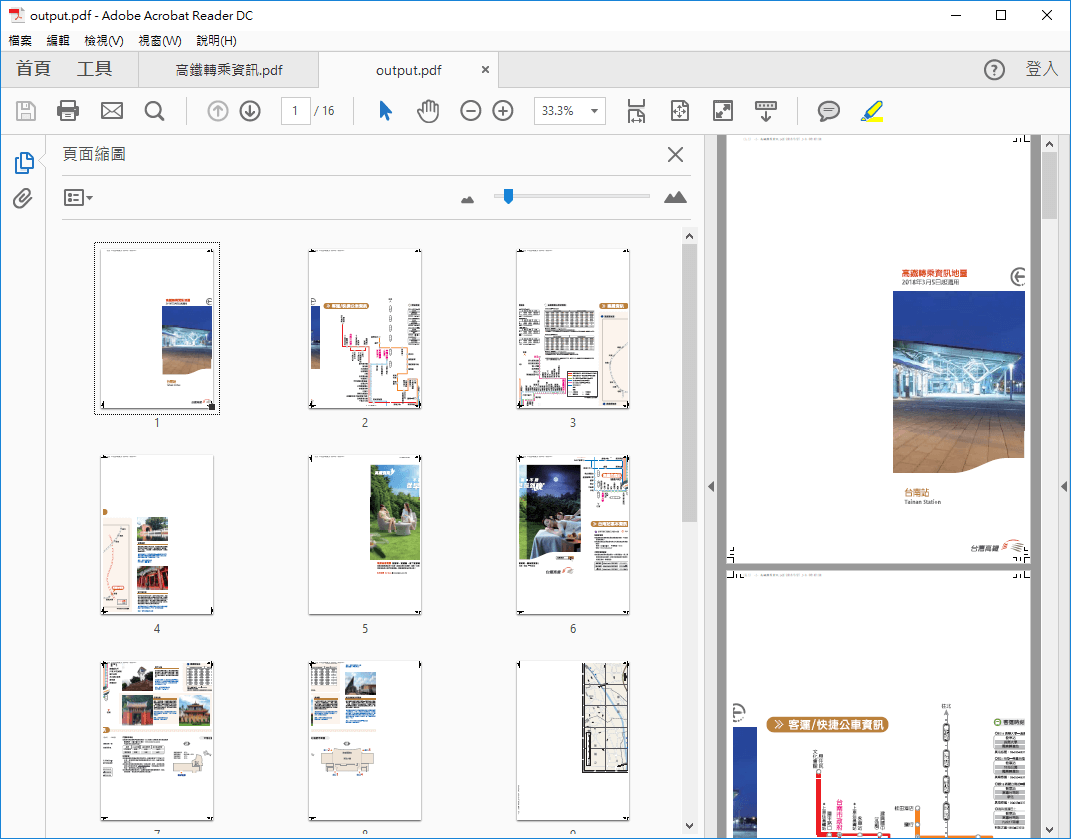Click the Send file by email icon
This screenshot has height=839, width=1071.
pos(111,111)
